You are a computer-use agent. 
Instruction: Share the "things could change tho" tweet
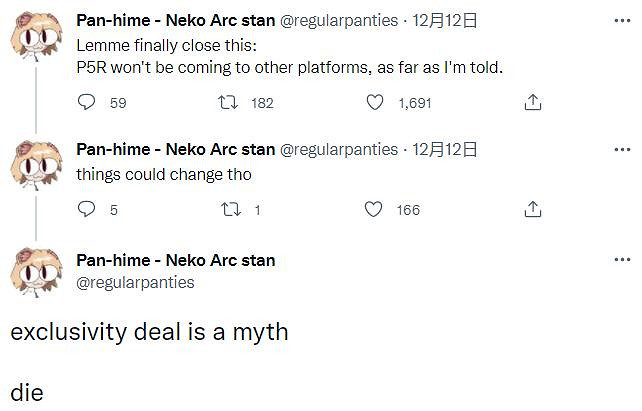tap(533, 209)
